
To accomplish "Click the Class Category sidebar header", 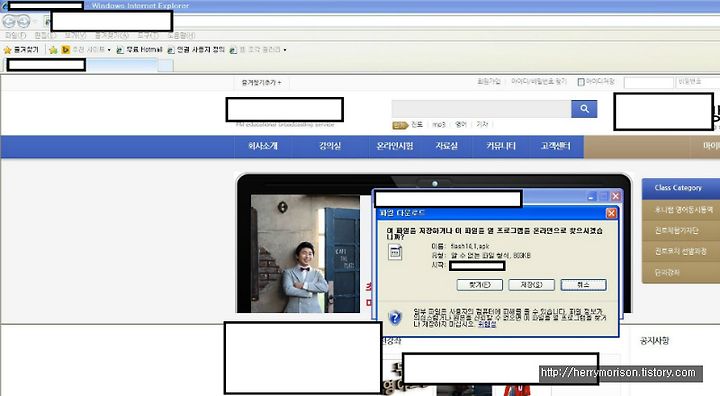I will point(681,188).
